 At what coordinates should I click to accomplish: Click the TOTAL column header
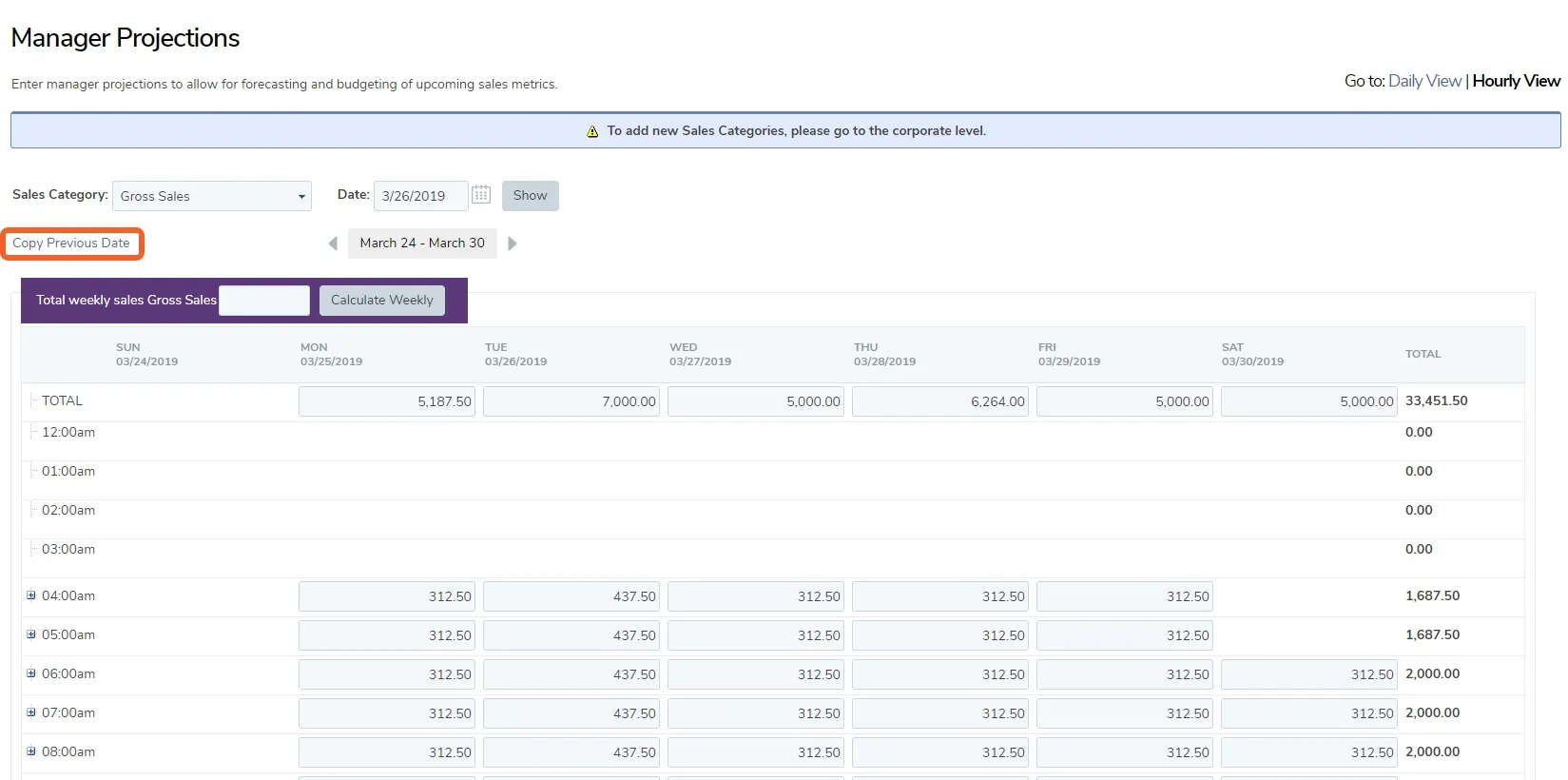[1423, 354]
